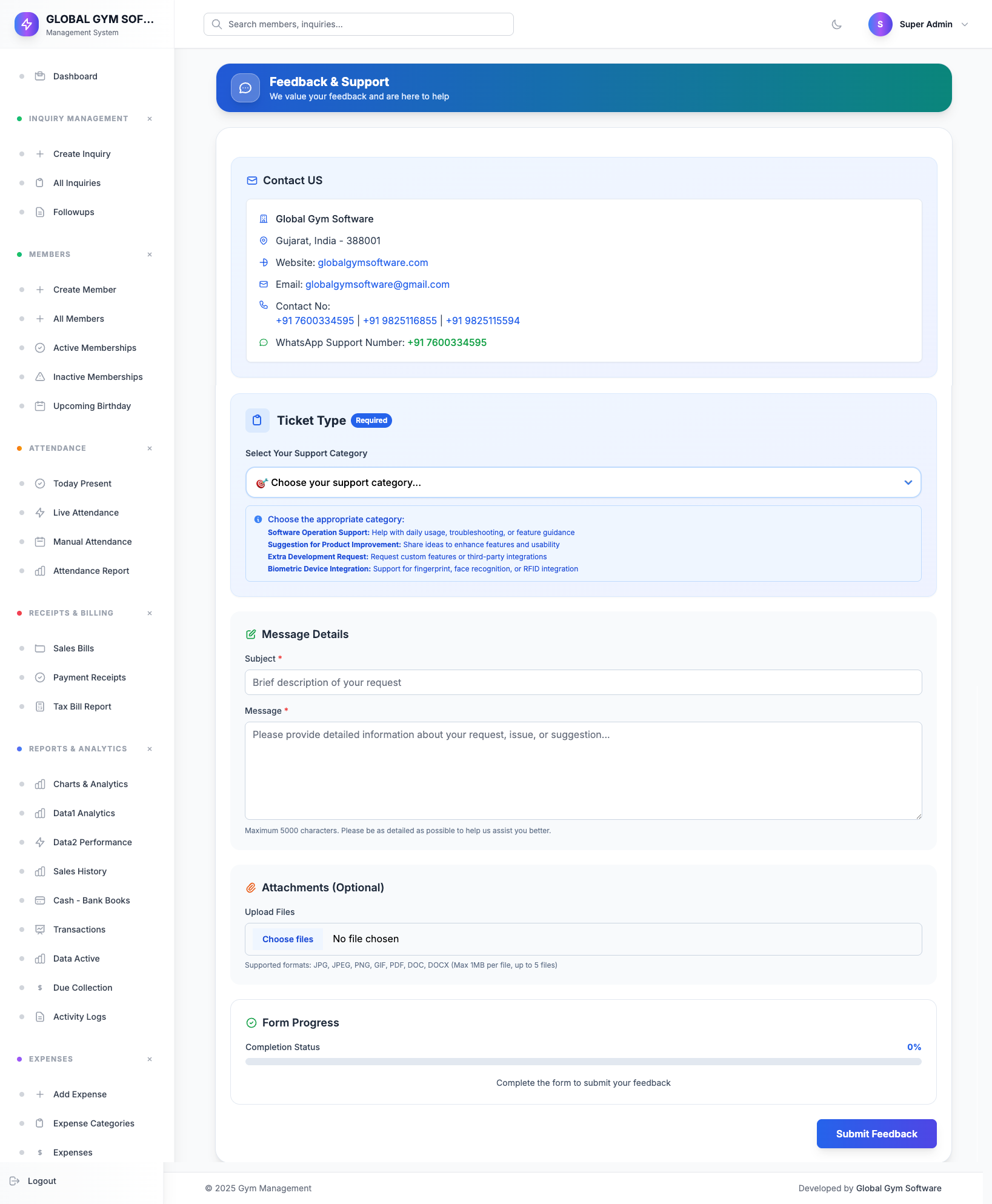Click the Feedback & Support chat icon
The height and width of the screenshot is (1204, 992).
coord(245,88)
